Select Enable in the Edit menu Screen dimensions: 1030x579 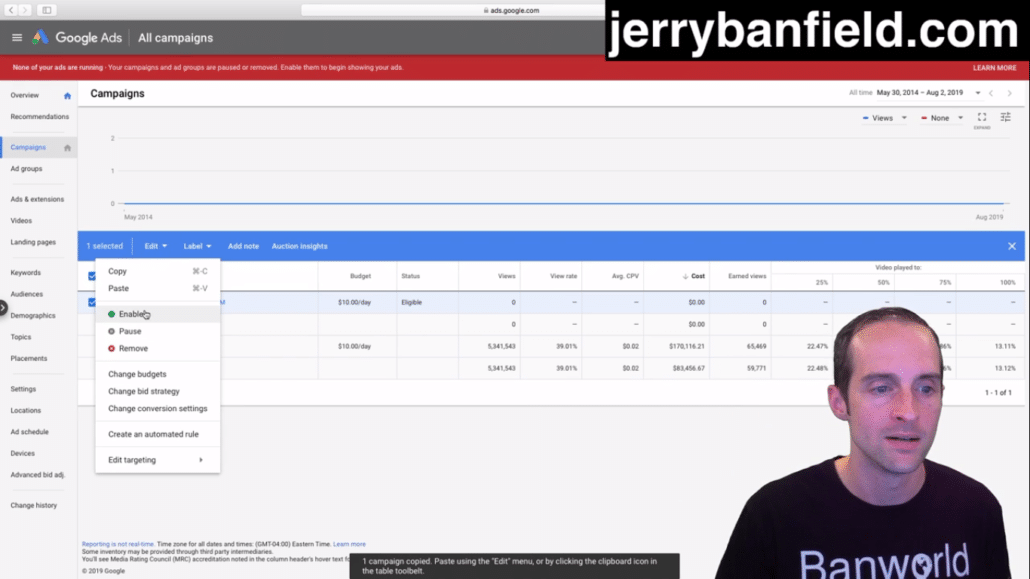point(158,314)
